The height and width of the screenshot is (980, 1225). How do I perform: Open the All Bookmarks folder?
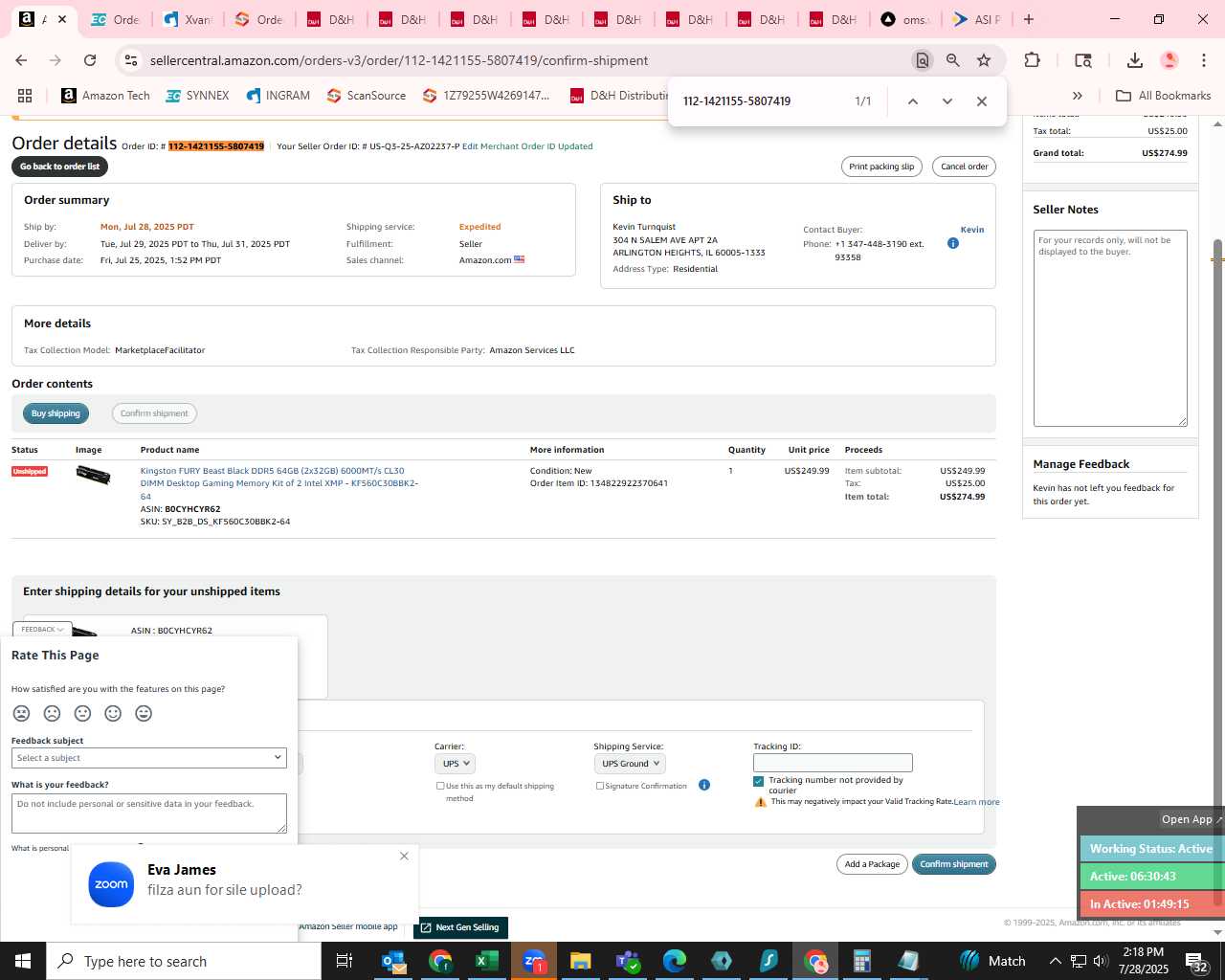coord(1164,96)
